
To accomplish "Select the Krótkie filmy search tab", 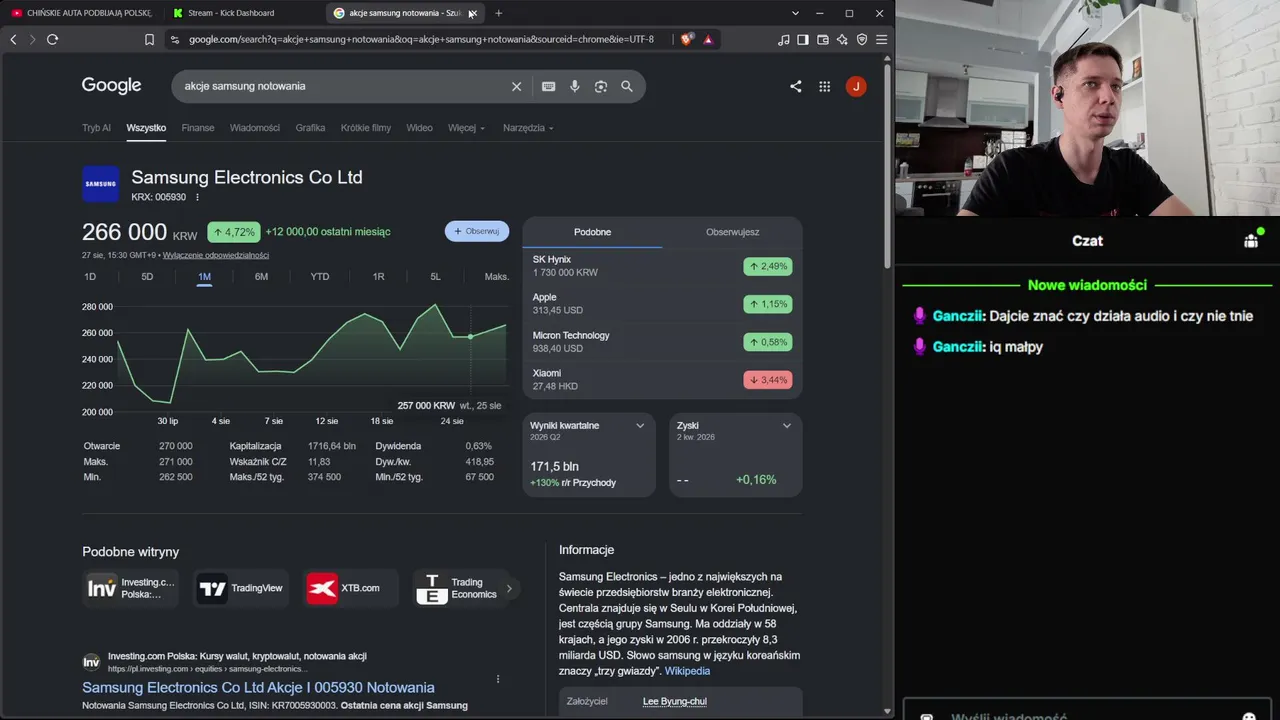I will (x=366, y=128).
